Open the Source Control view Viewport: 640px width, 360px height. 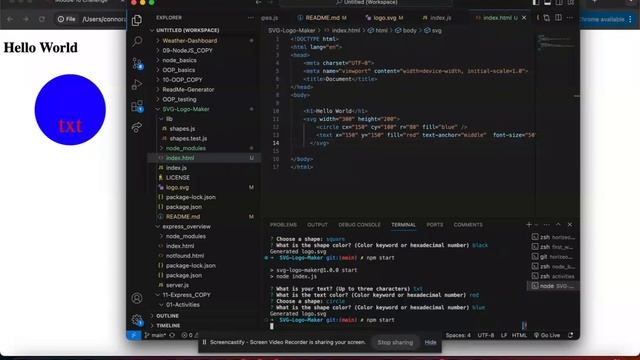pos(137,63)
